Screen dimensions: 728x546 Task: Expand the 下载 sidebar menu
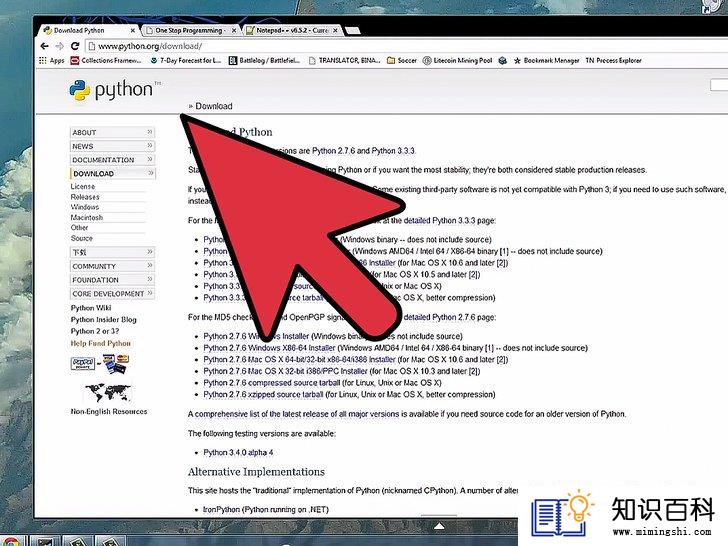(x=112, y=252)
